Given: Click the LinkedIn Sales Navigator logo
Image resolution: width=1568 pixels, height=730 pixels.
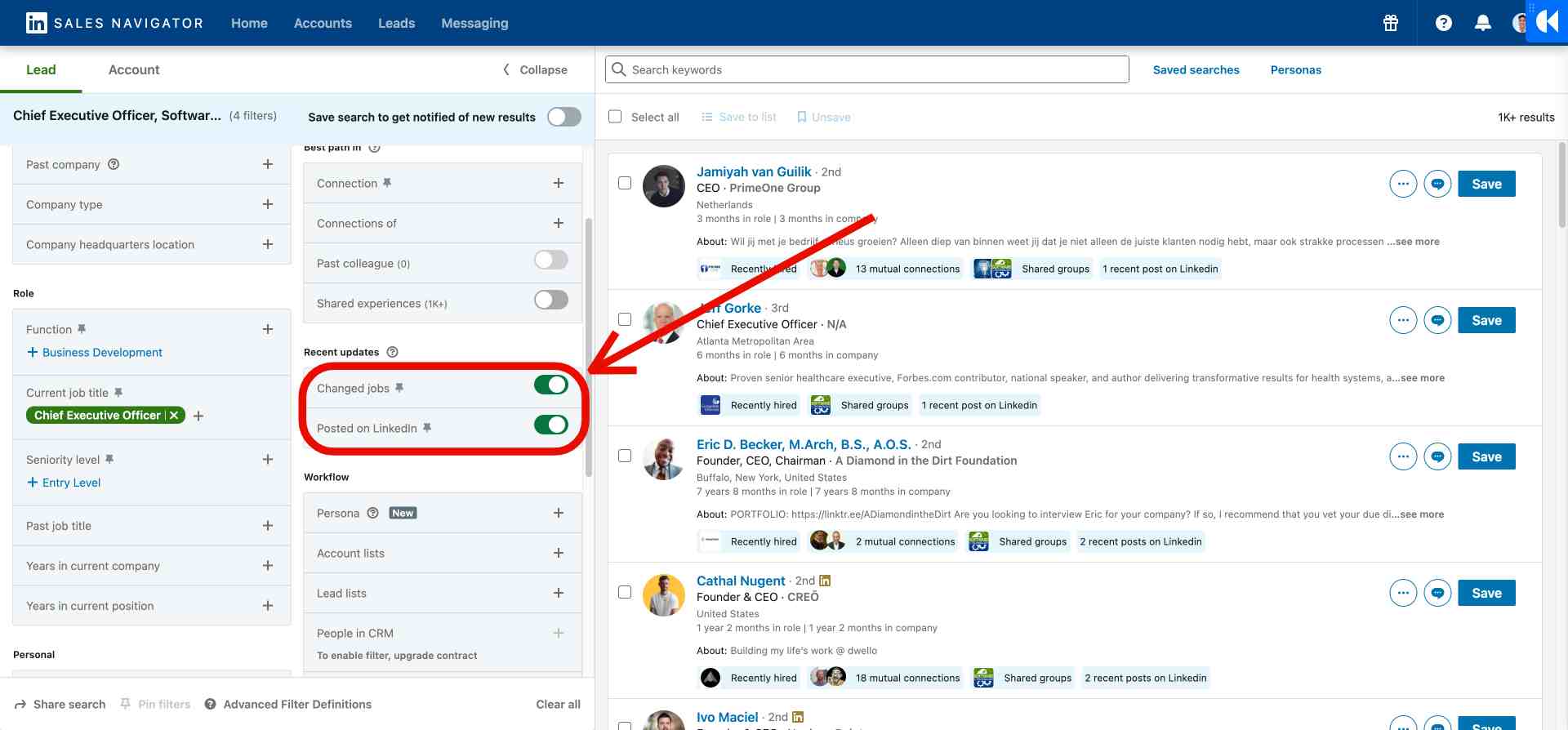Looking at the screenshot, I should 114,23.
